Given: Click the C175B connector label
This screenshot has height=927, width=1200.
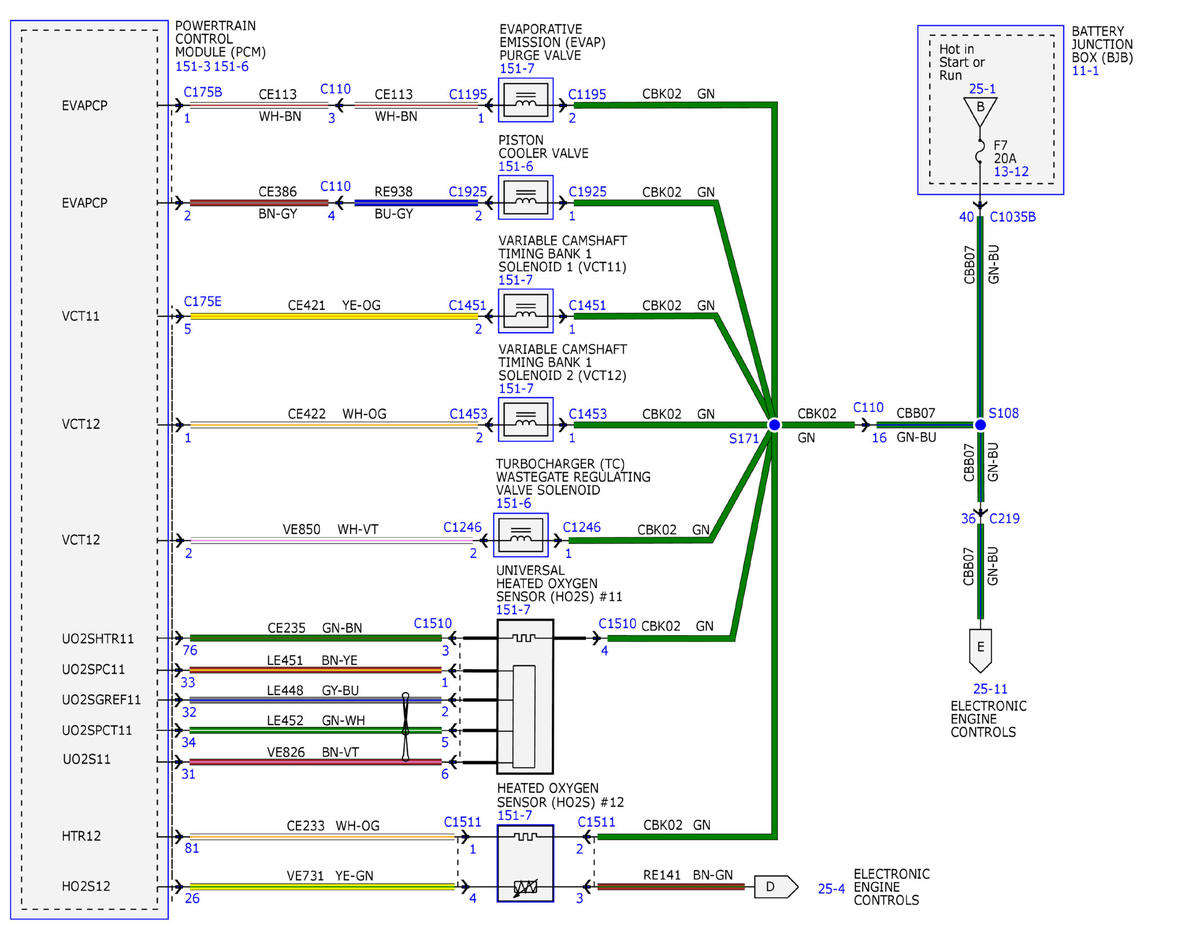Looking at the screenshot, I should click(203, 91).
